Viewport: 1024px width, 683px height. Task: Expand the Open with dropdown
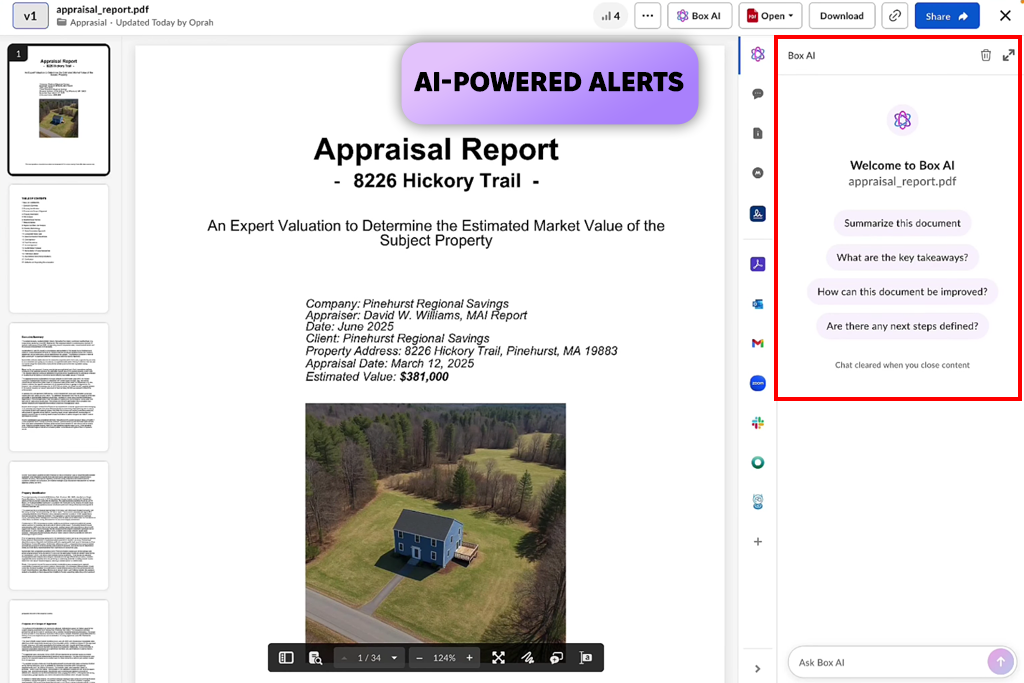point(770,16)
